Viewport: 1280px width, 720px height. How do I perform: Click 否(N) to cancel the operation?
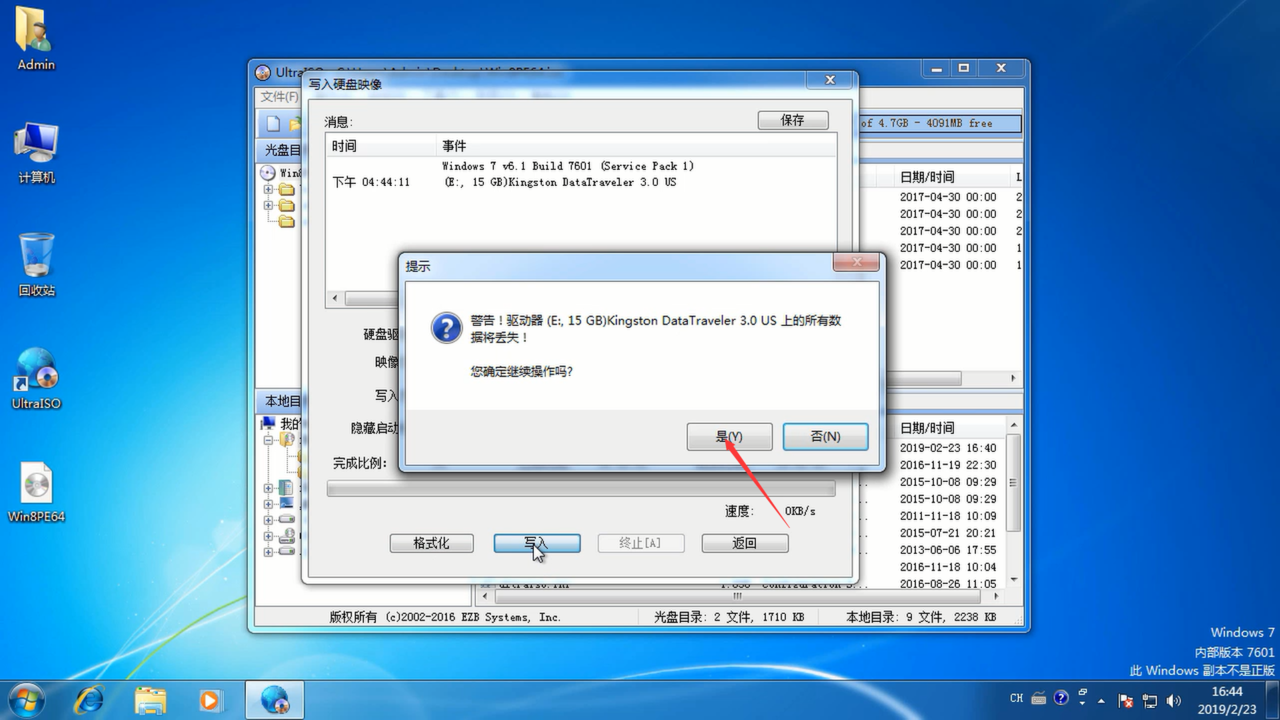[825, 437]
